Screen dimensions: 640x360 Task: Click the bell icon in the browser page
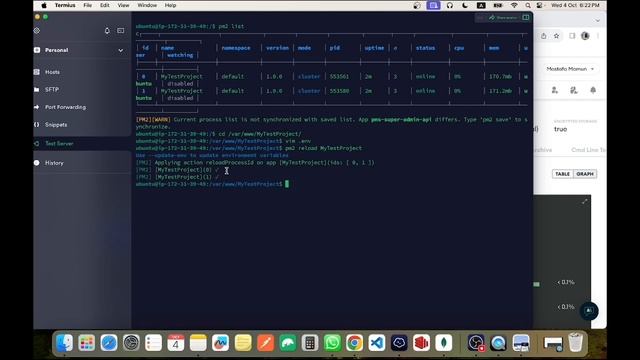coord(593,90)
